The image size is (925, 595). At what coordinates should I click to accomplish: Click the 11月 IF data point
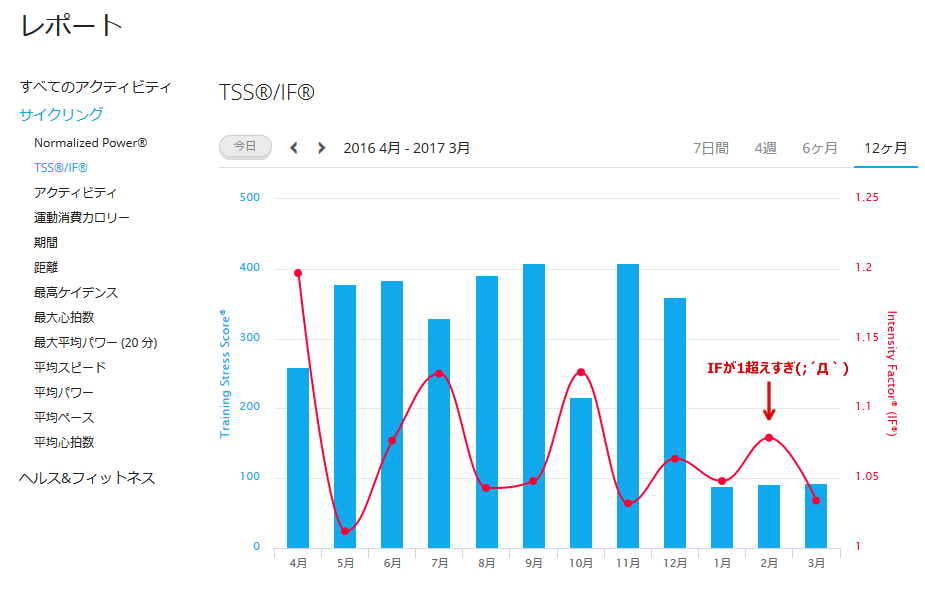click(x=628, y=503)
